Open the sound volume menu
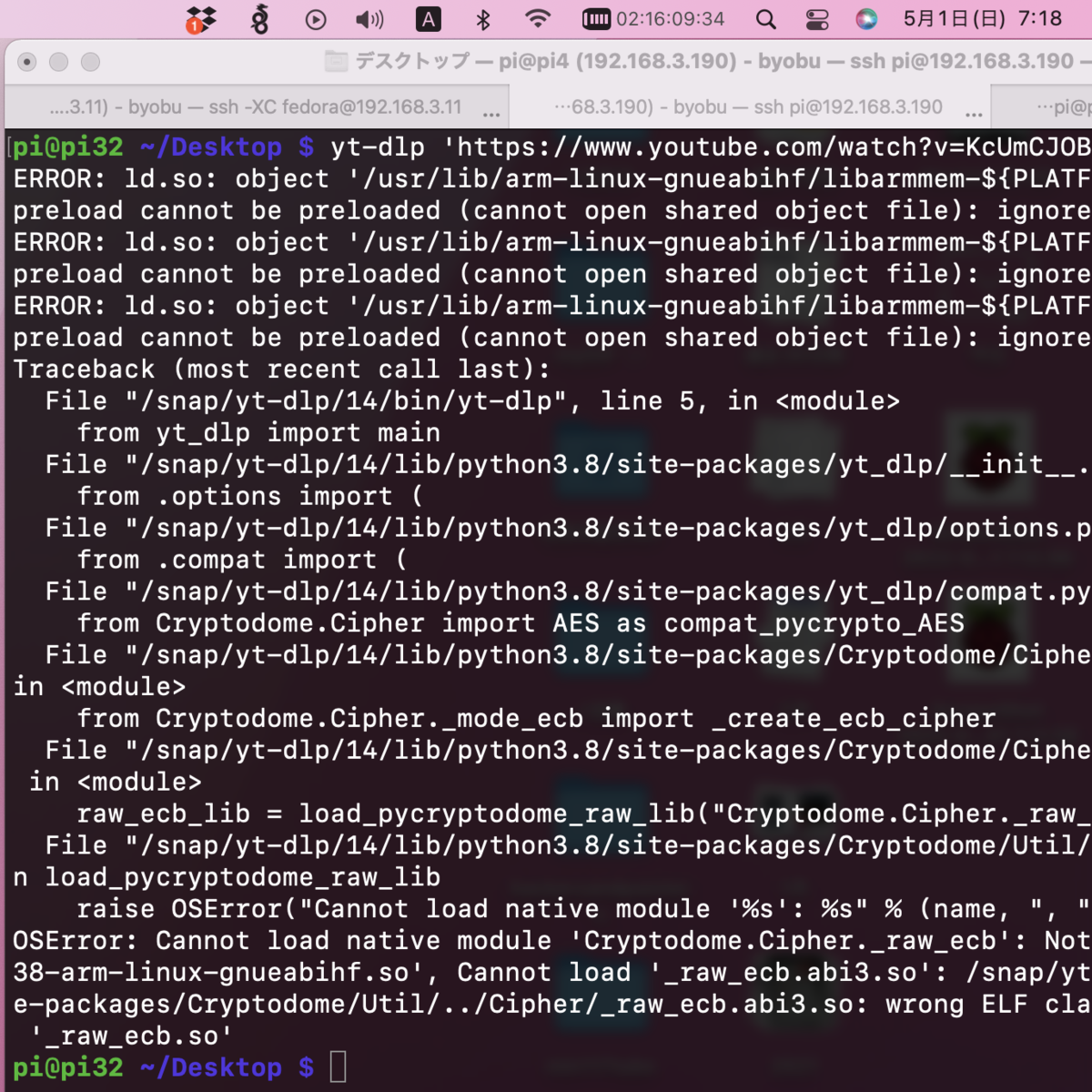Viewport: 1092px width, 1092px height. click(x=369, y=19)
